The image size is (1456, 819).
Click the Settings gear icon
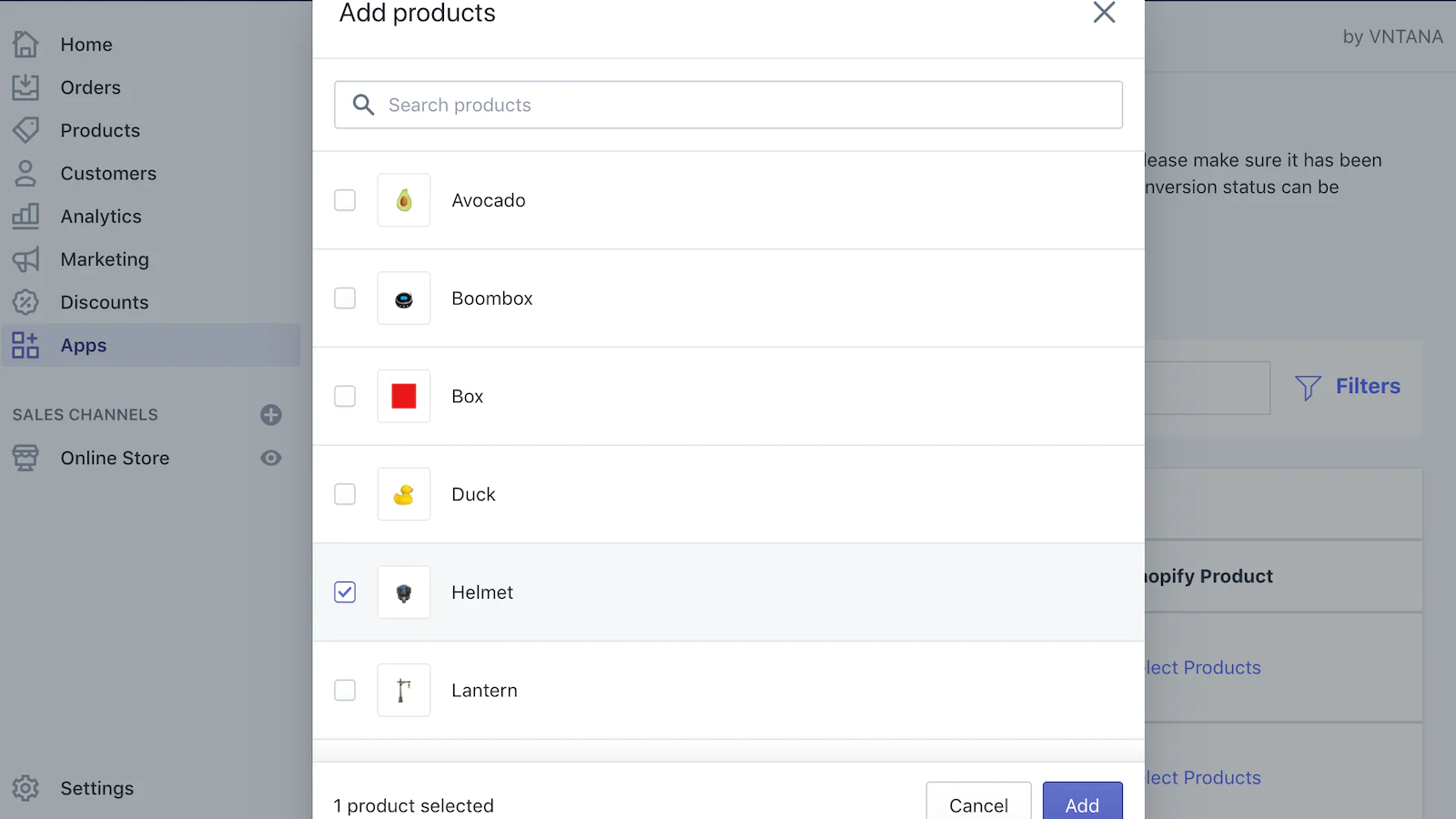tap(25, 788)
